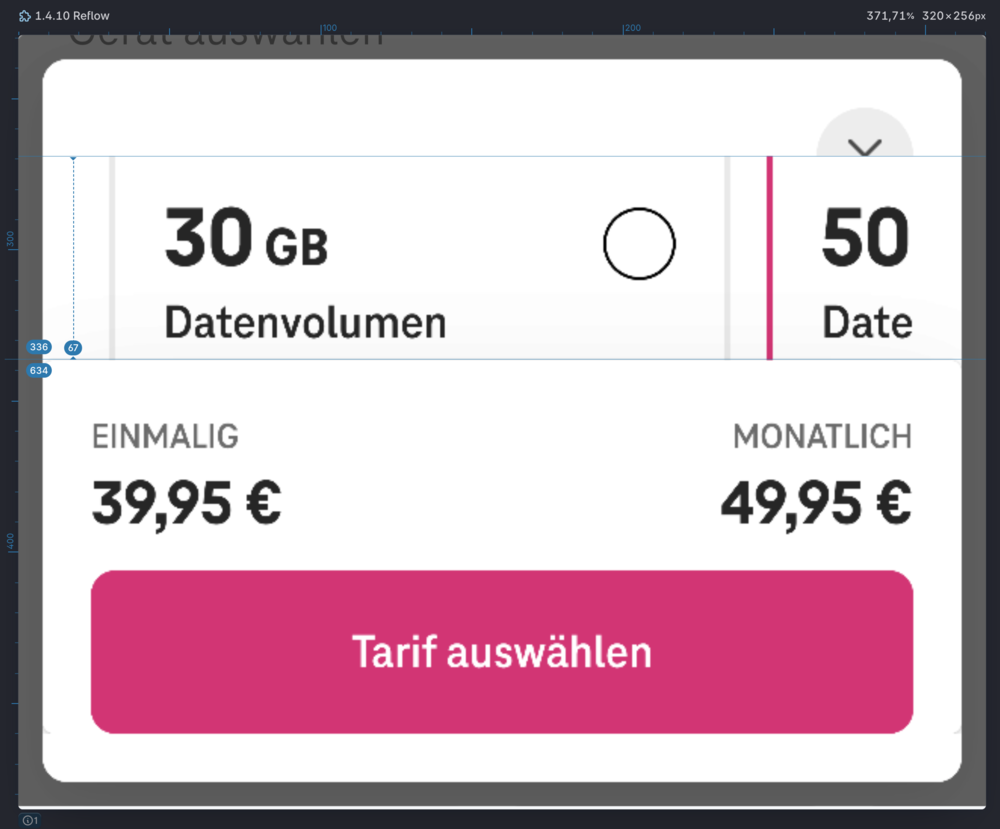Click the pink accent bar beside the 50 GB card
The image size is (1000, 829).
770,255
